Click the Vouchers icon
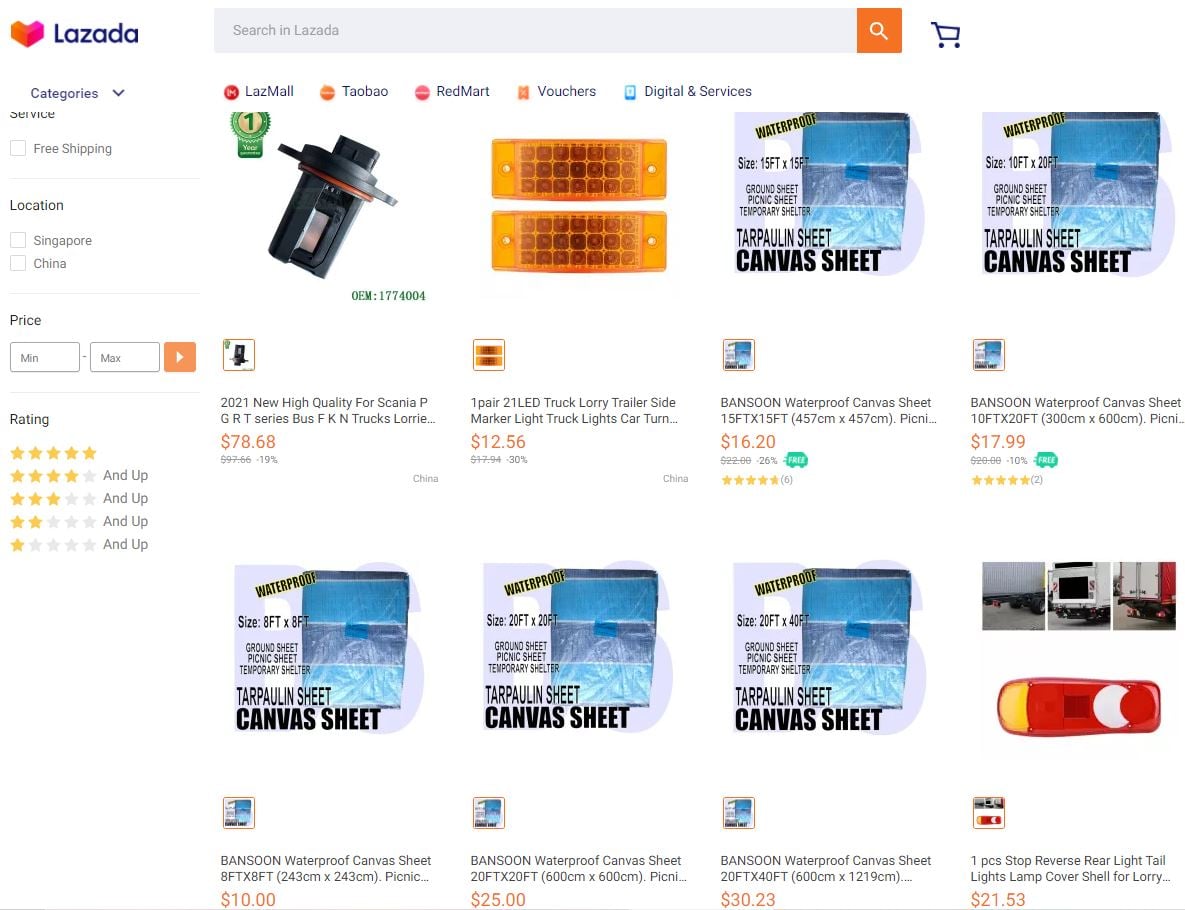1185x910 pixels. (x=523, y=92)
